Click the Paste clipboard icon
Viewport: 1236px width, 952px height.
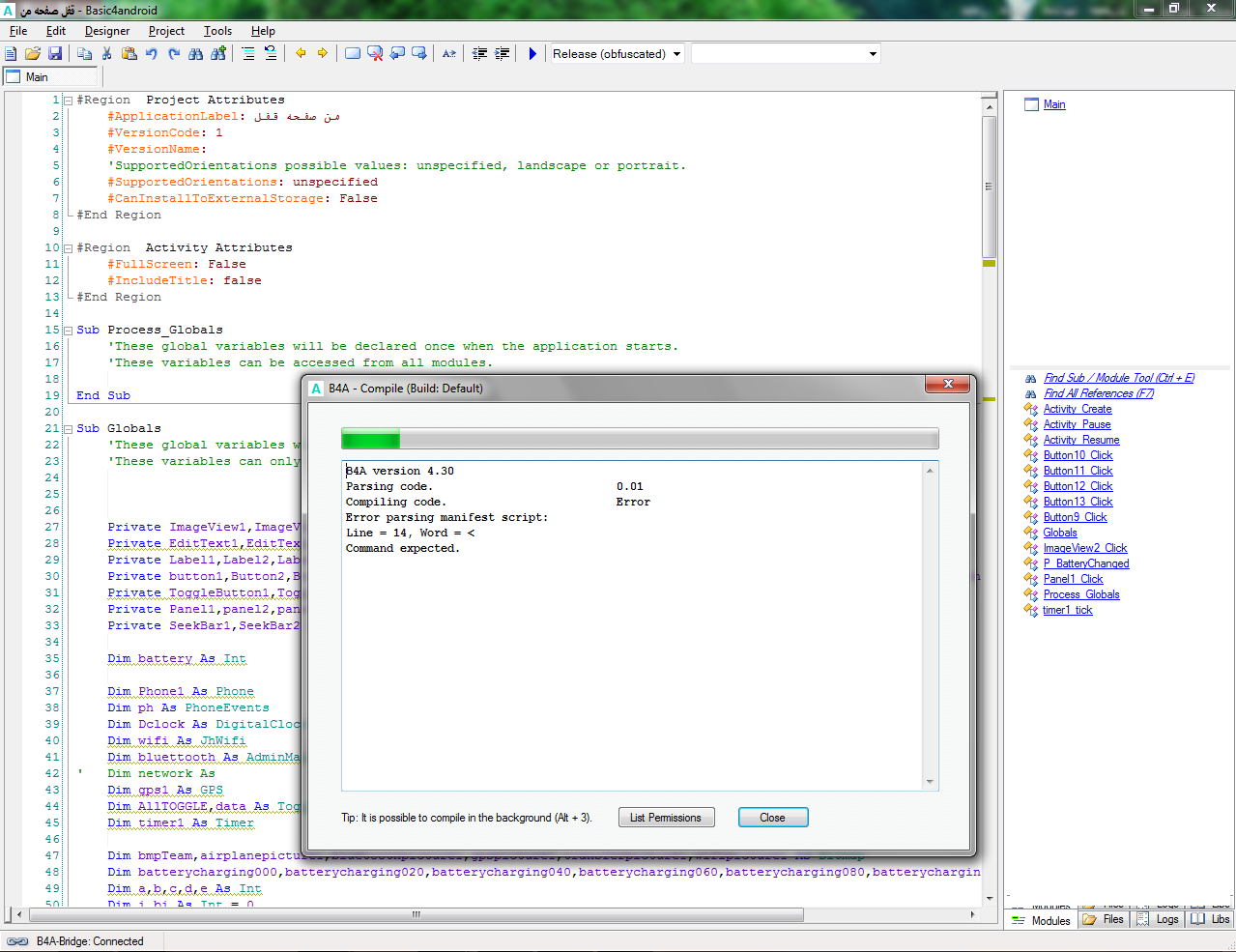(x=129, y=54)
